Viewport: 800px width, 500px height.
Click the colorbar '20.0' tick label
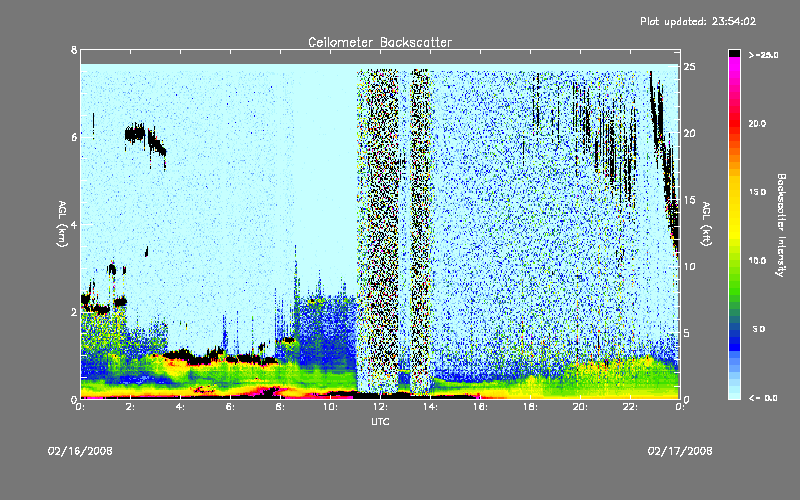[x=757, y=123]
